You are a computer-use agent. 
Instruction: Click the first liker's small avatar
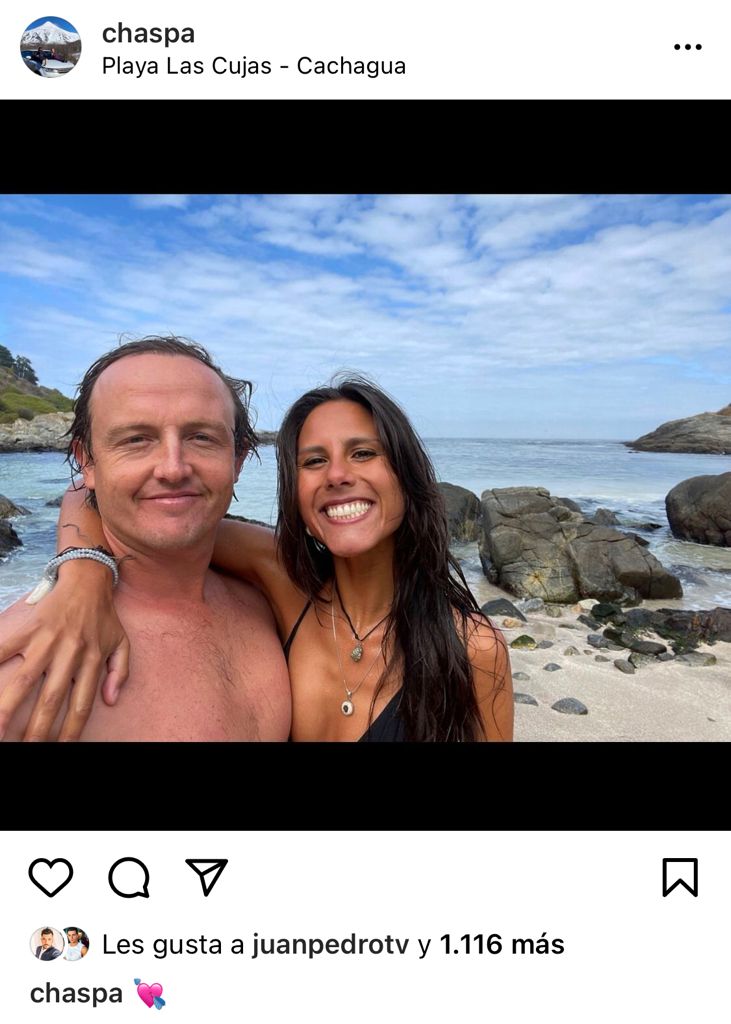tap(46, 944)
